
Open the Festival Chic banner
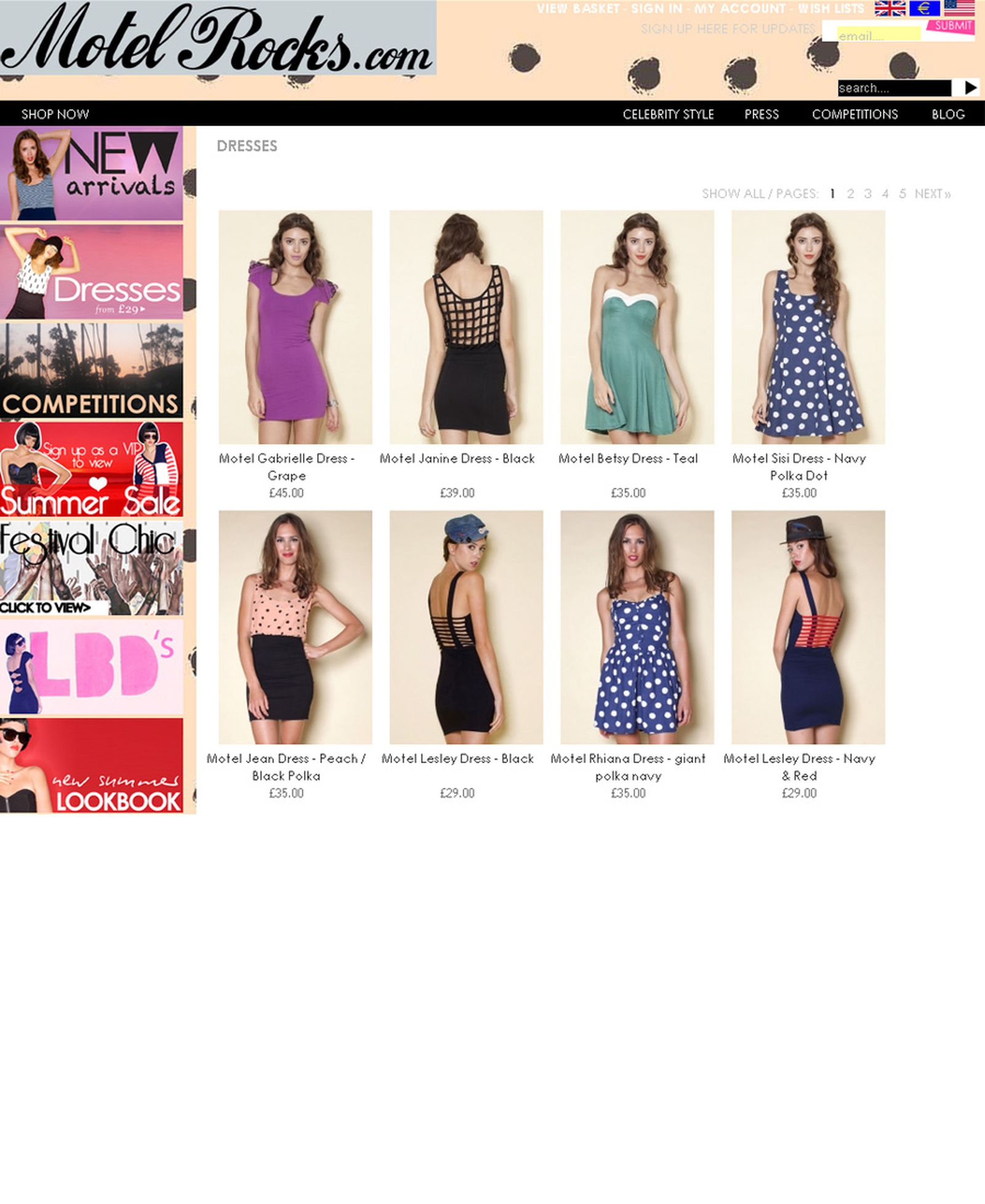click(x=91, y=568)
